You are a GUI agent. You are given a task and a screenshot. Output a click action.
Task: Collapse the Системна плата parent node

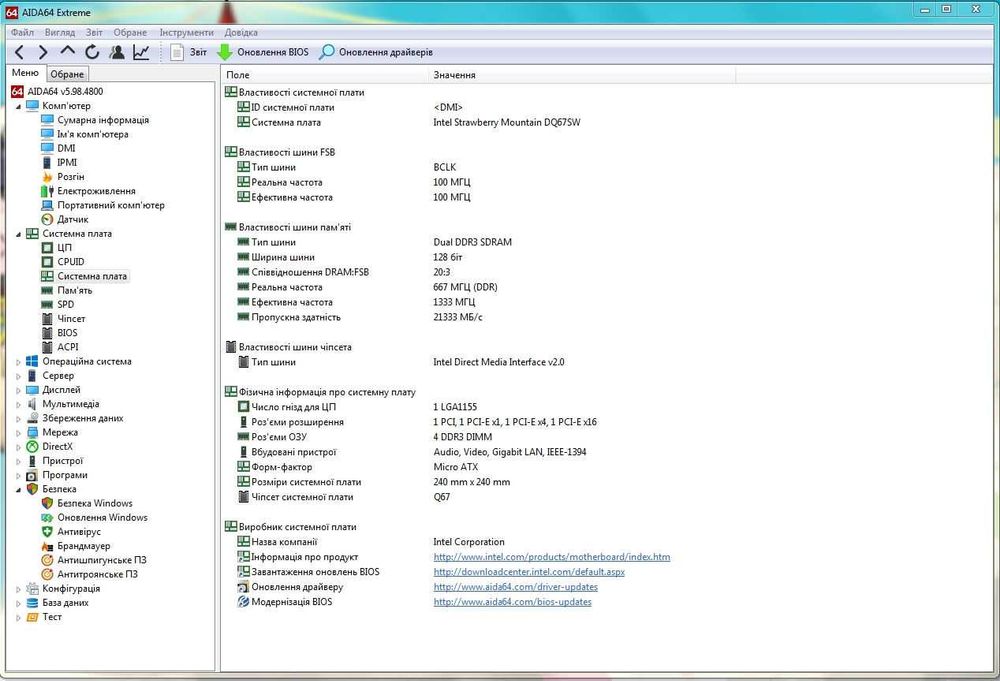[18, 234]
